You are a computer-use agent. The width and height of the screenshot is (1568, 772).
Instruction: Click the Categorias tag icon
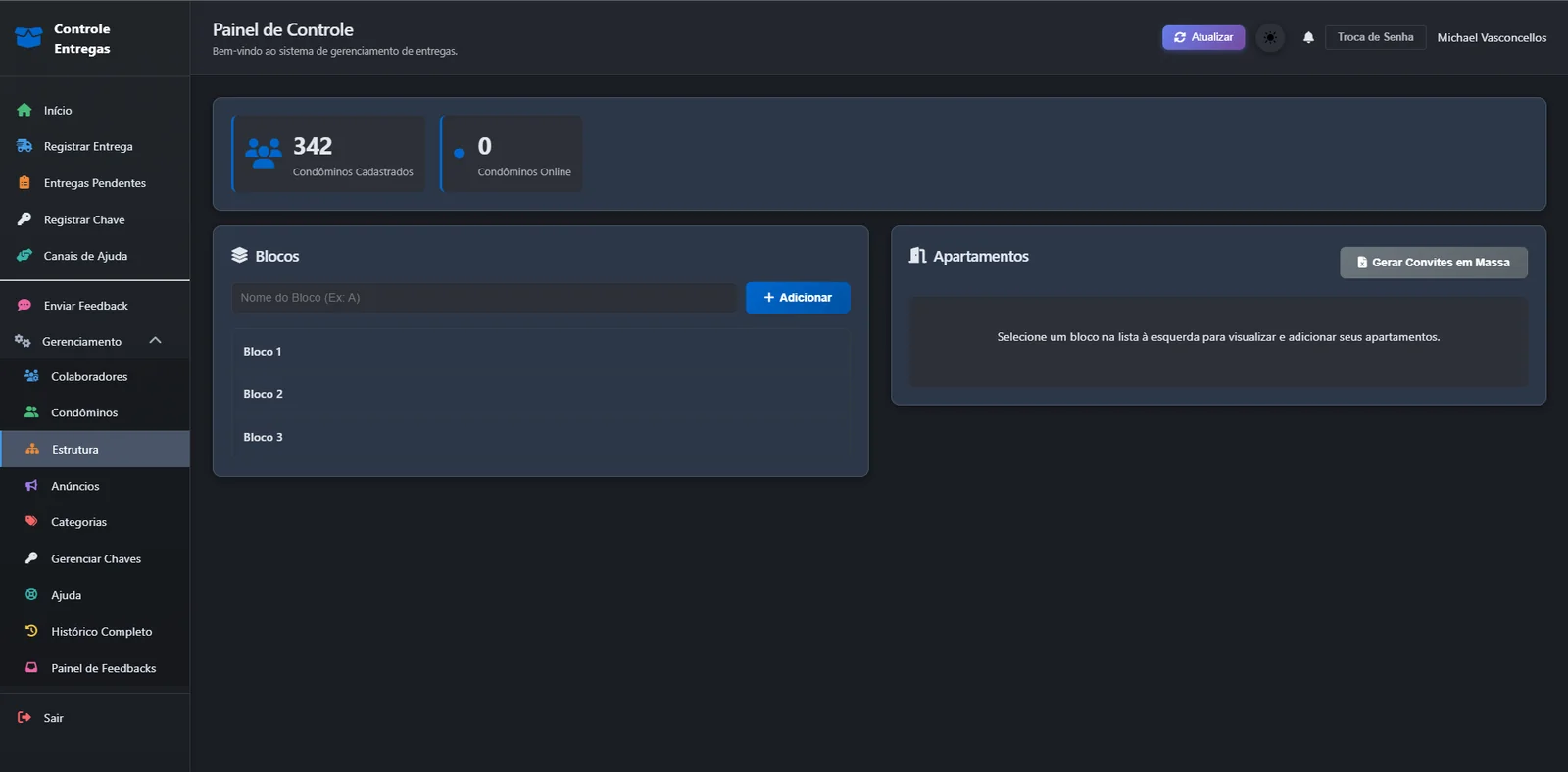(x=31, y=522)
